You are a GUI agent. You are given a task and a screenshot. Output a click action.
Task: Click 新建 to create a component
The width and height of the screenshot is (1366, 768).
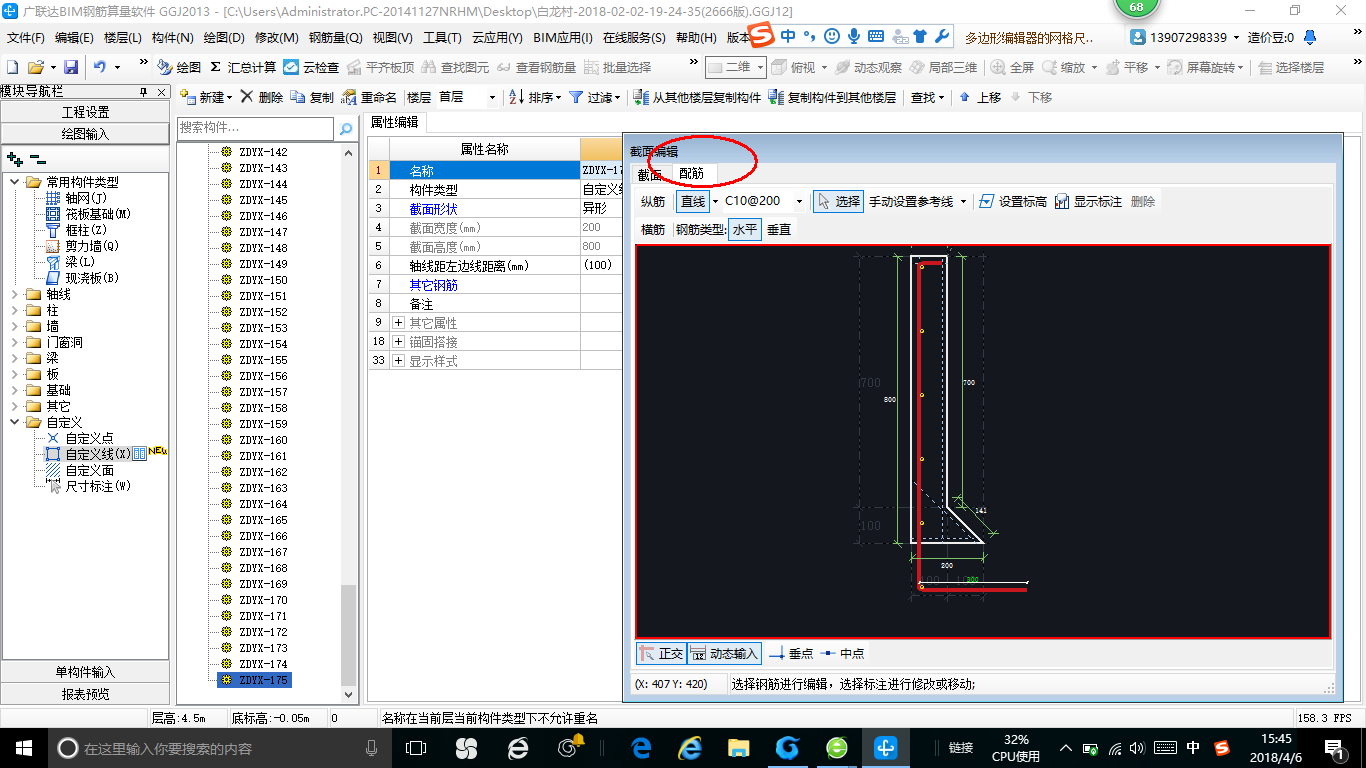204,97
